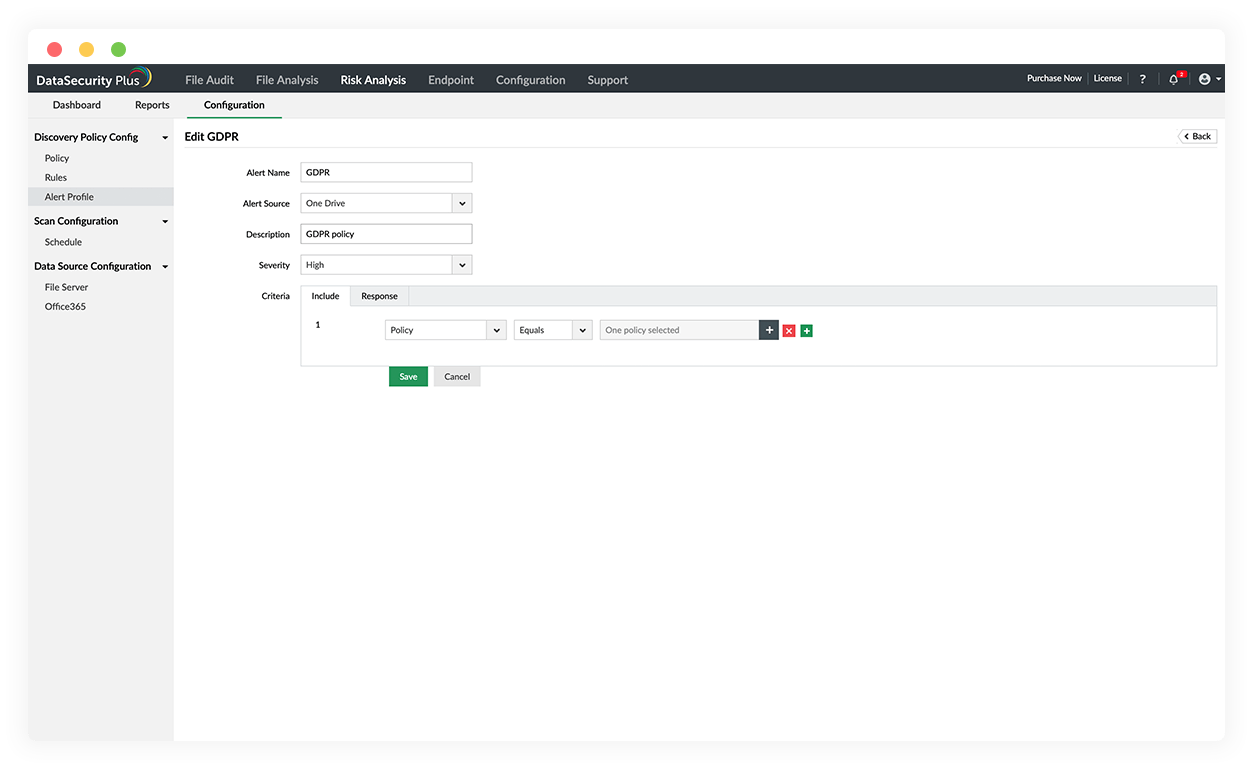Open the top Configuration menu
Viewport: 1254px width, 766px height.
[x=531, y=80]
